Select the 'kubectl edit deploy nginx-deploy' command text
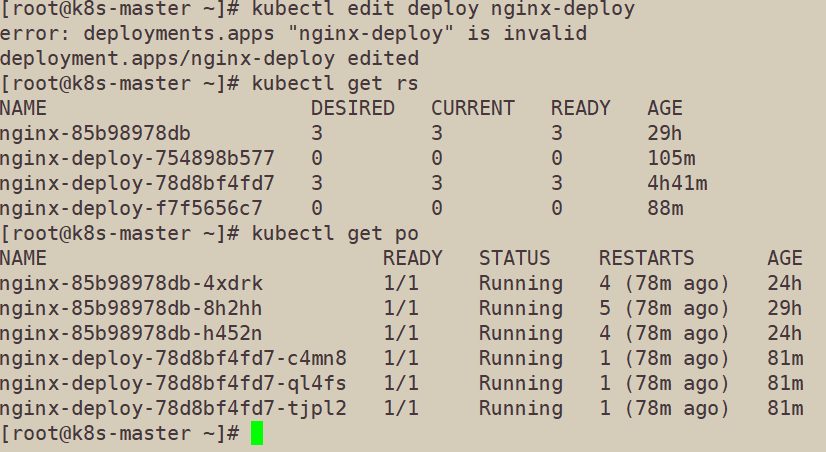The image size is (826, 452). click(x=443, y=9)
